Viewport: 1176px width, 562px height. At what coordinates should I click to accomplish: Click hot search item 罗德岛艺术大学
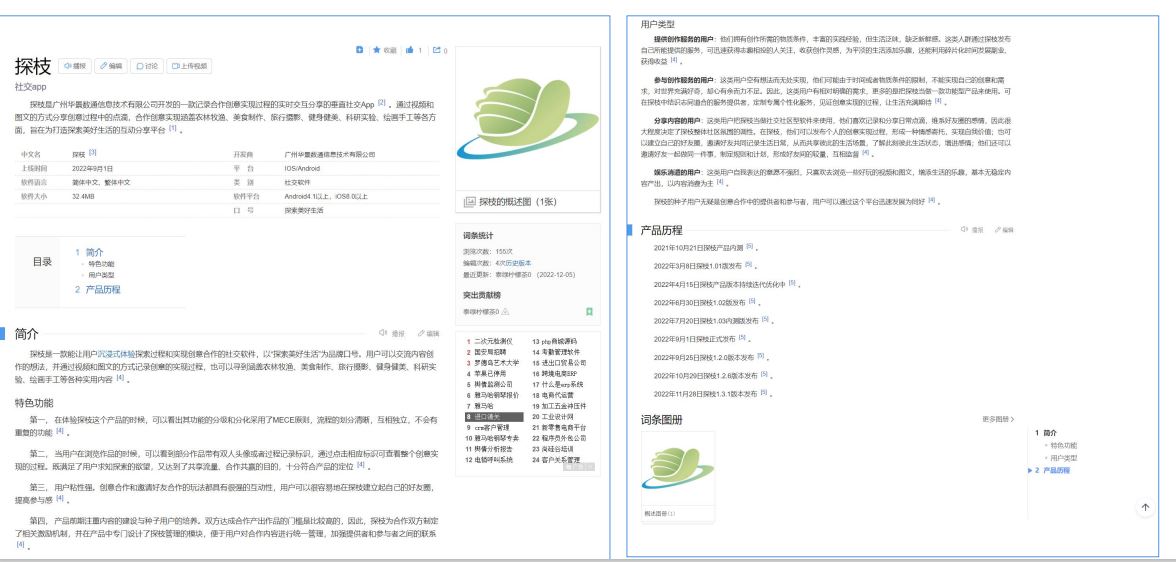point(496,362)
